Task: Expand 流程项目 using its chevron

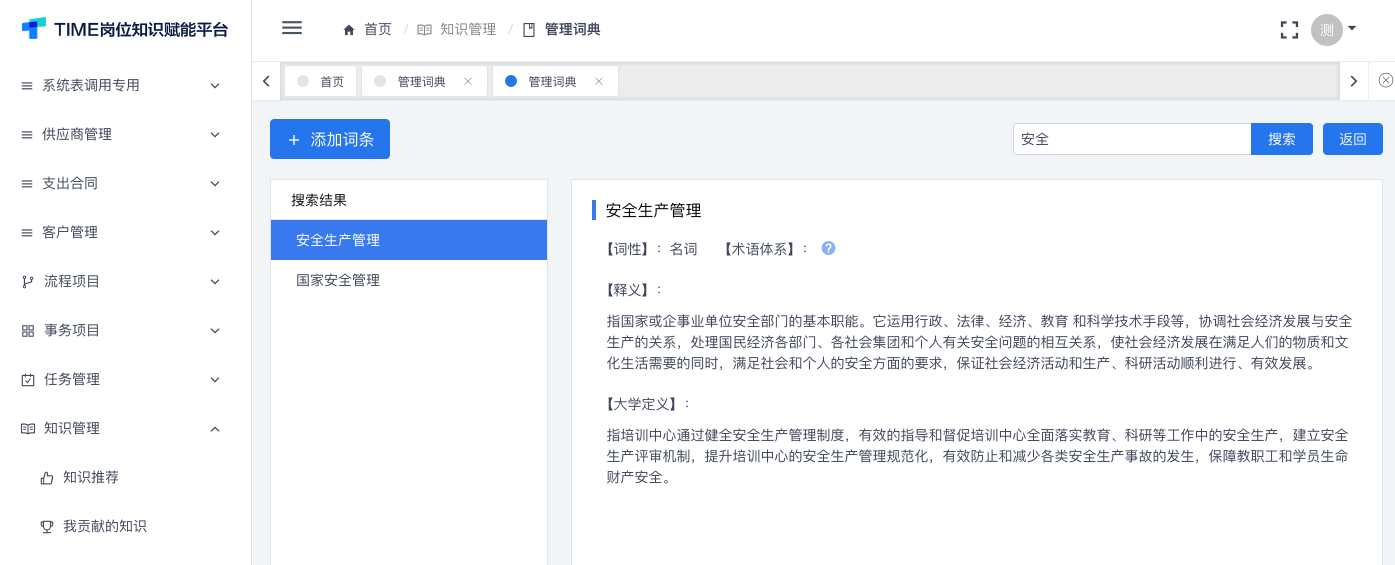Action: pos(215,281)
